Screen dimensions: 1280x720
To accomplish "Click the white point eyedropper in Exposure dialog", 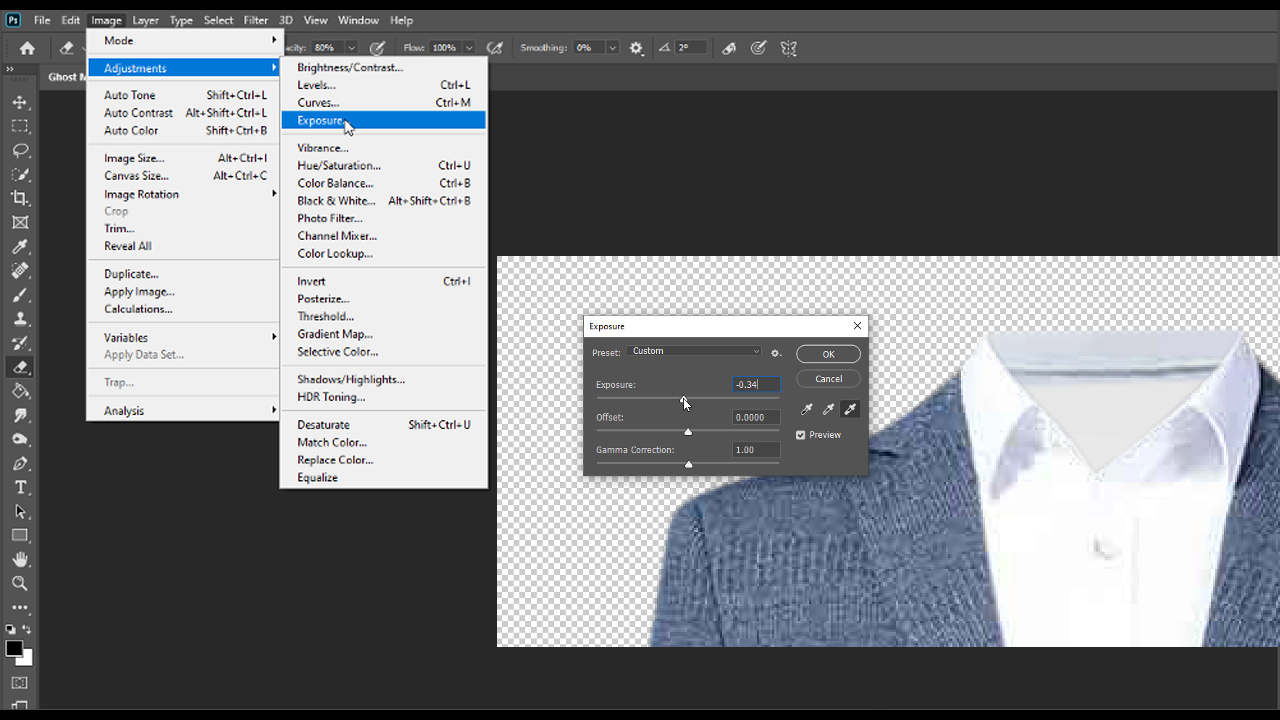I will [x=850, y=409].
